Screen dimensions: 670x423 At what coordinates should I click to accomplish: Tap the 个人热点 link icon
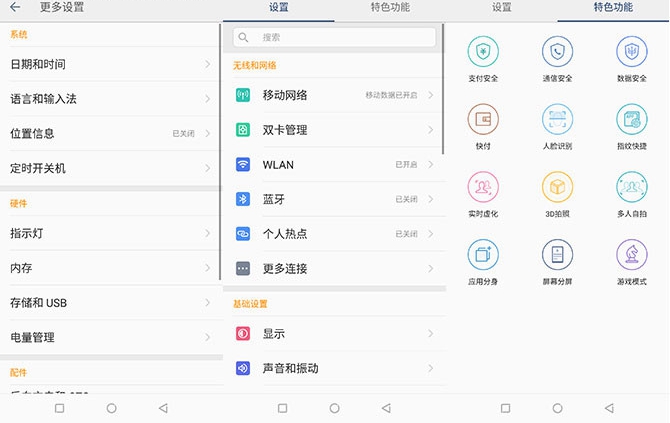pyautogui.click(x=243, y=234)
